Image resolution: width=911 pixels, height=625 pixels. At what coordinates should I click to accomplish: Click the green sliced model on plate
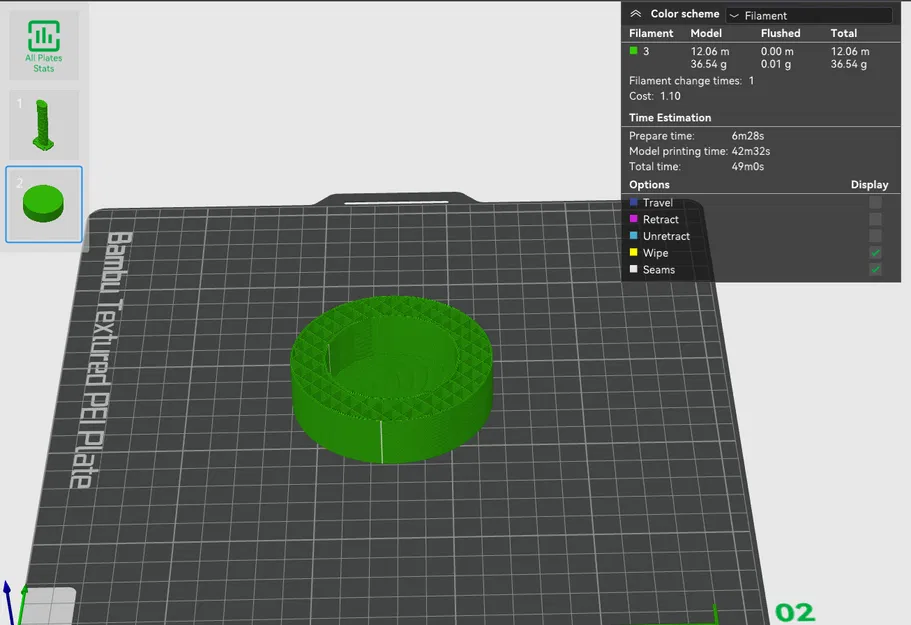tap(392, 380)
